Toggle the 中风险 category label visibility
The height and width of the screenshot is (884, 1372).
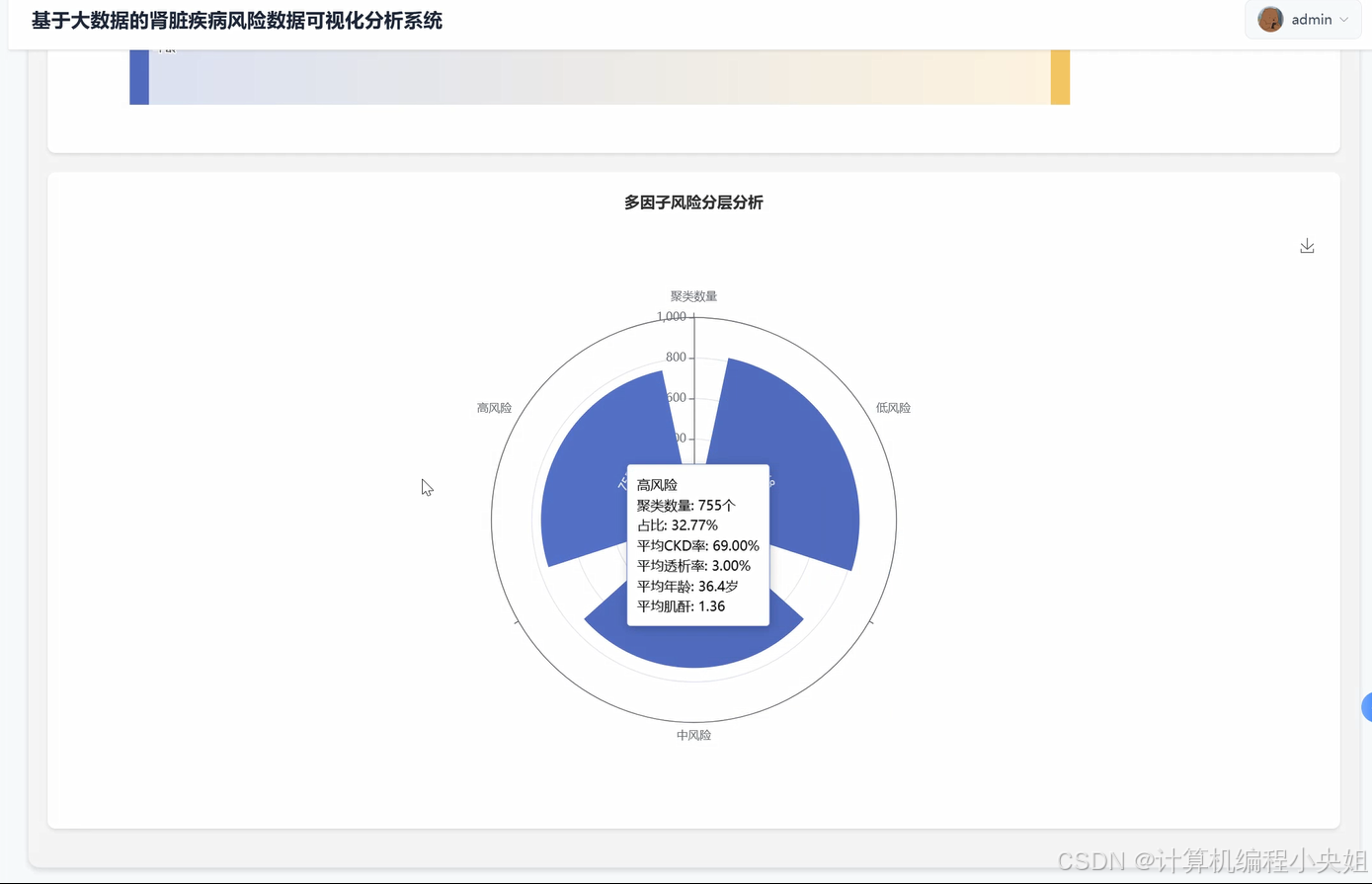693,734
